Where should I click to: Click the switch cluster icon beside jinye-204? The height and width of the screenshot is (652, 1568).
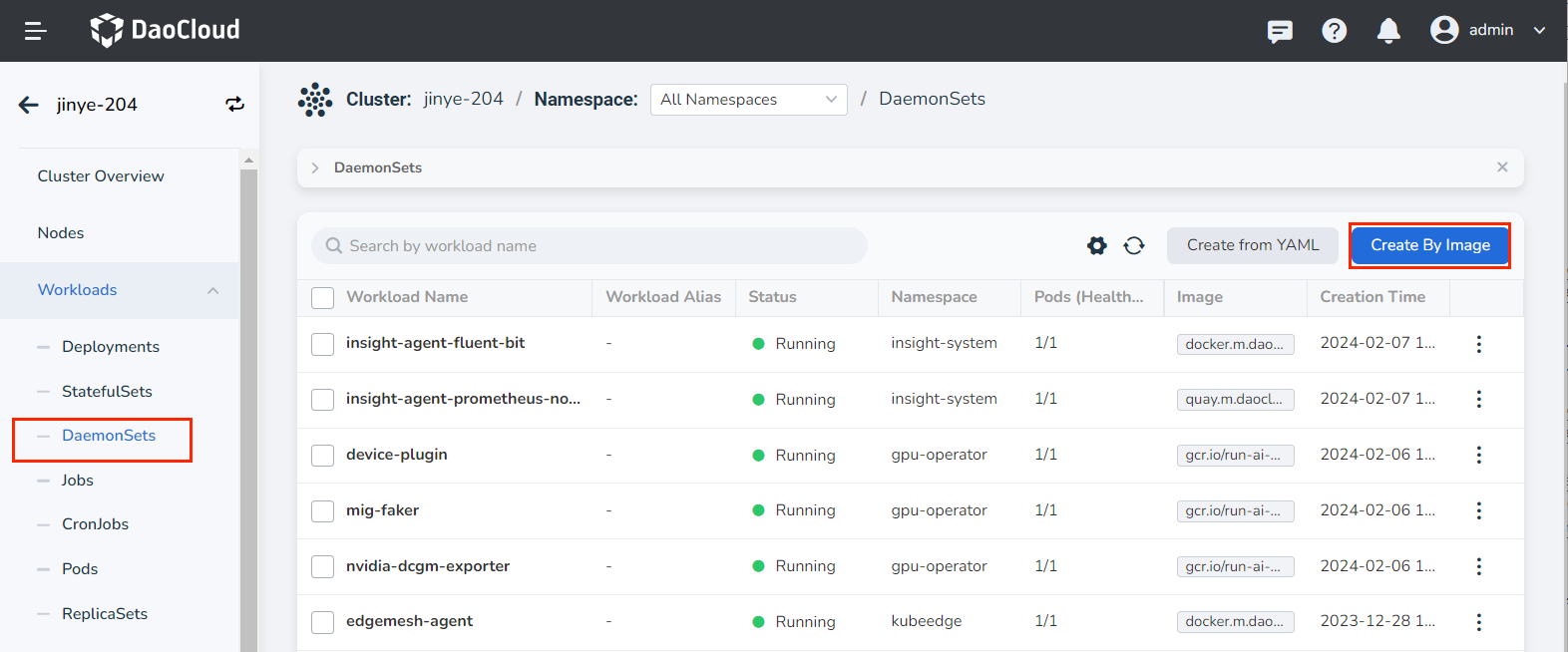pyautogui.click(x=234, y=105)
